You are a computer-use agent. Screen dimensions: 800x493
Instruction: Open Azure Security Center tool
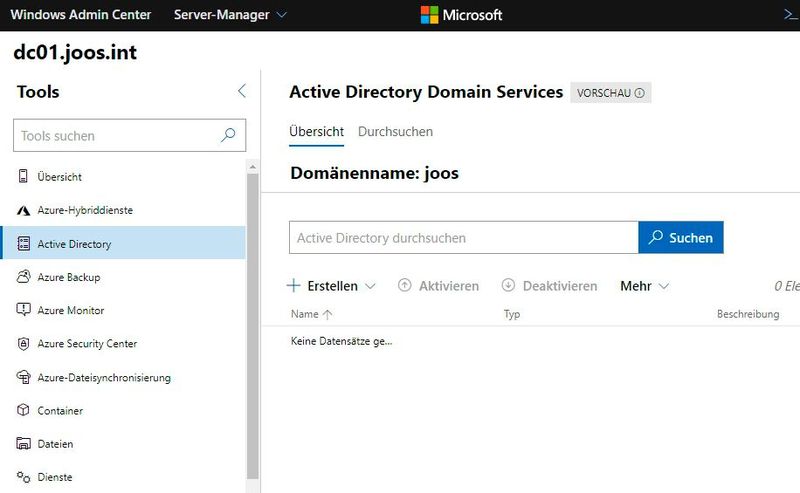click(123, 343)
